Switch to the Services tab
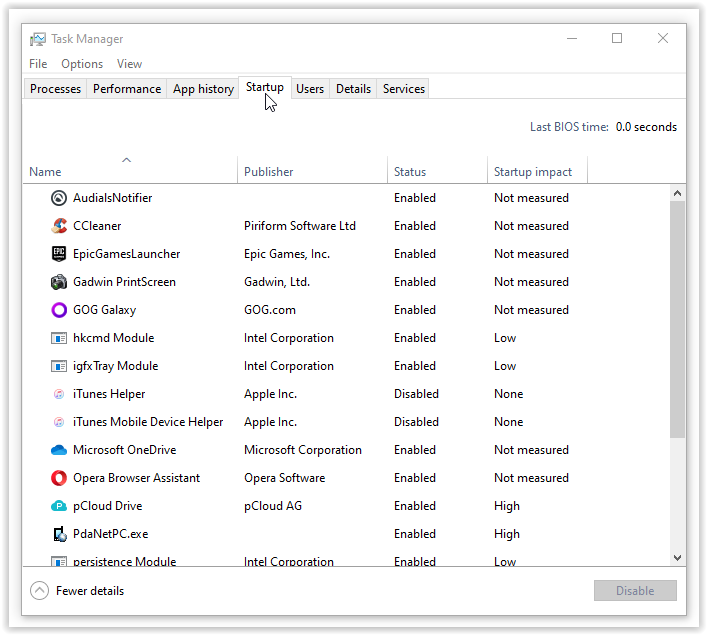707x635 pixels. tap(404, 89)
